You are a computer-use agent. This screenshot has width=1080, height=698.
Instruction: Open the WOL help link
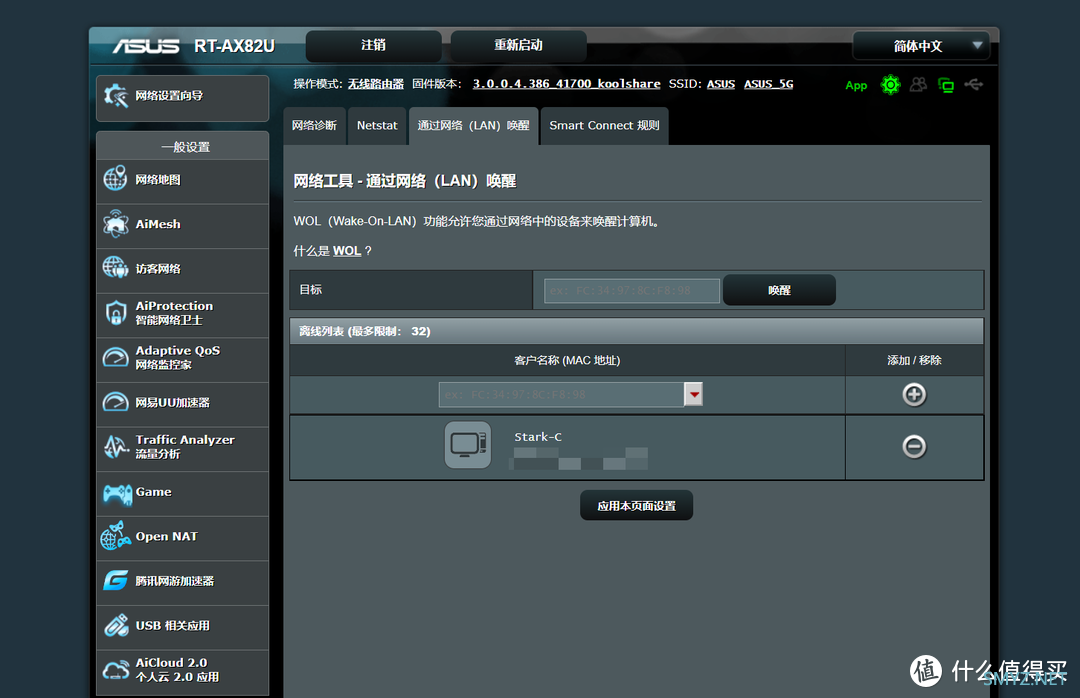coord(346,251)
